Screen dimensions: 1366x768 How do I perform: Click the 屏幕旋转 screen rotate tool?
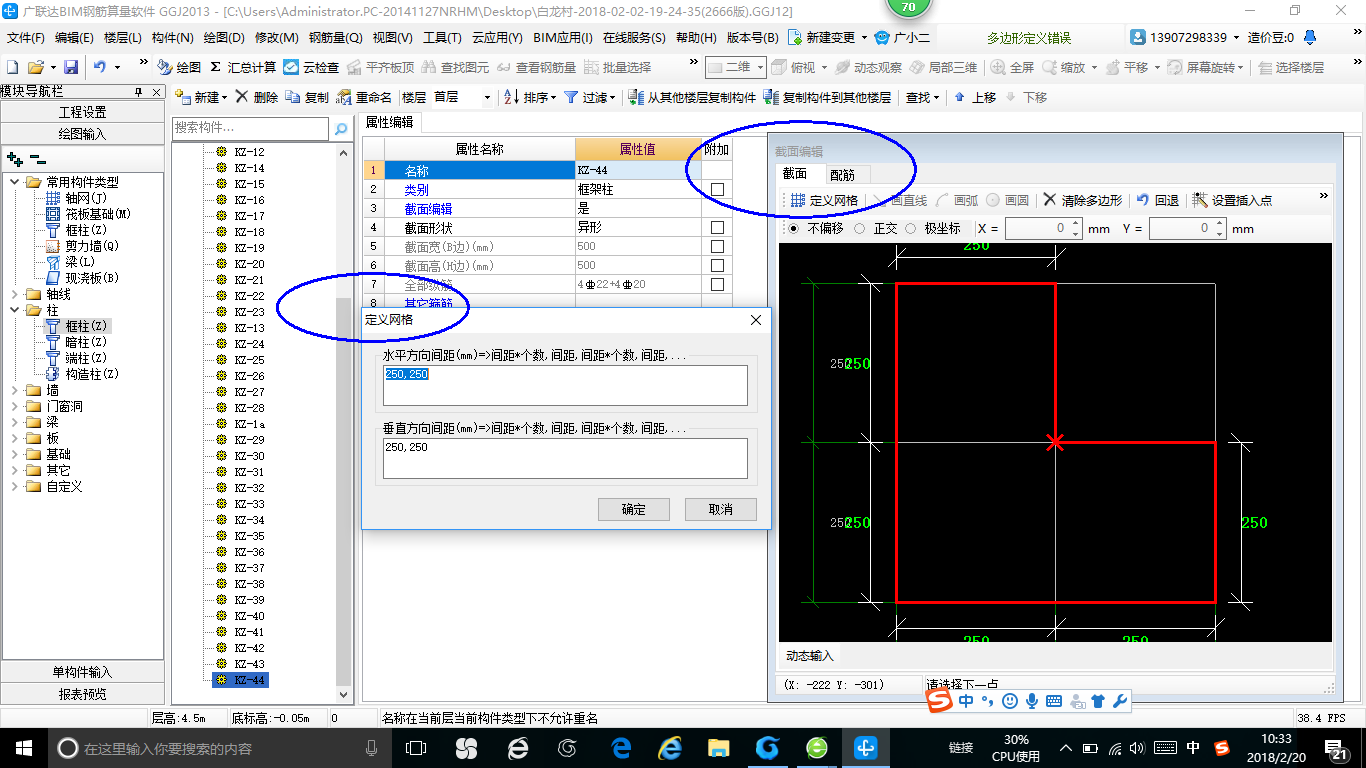[x=1206, y=67]
